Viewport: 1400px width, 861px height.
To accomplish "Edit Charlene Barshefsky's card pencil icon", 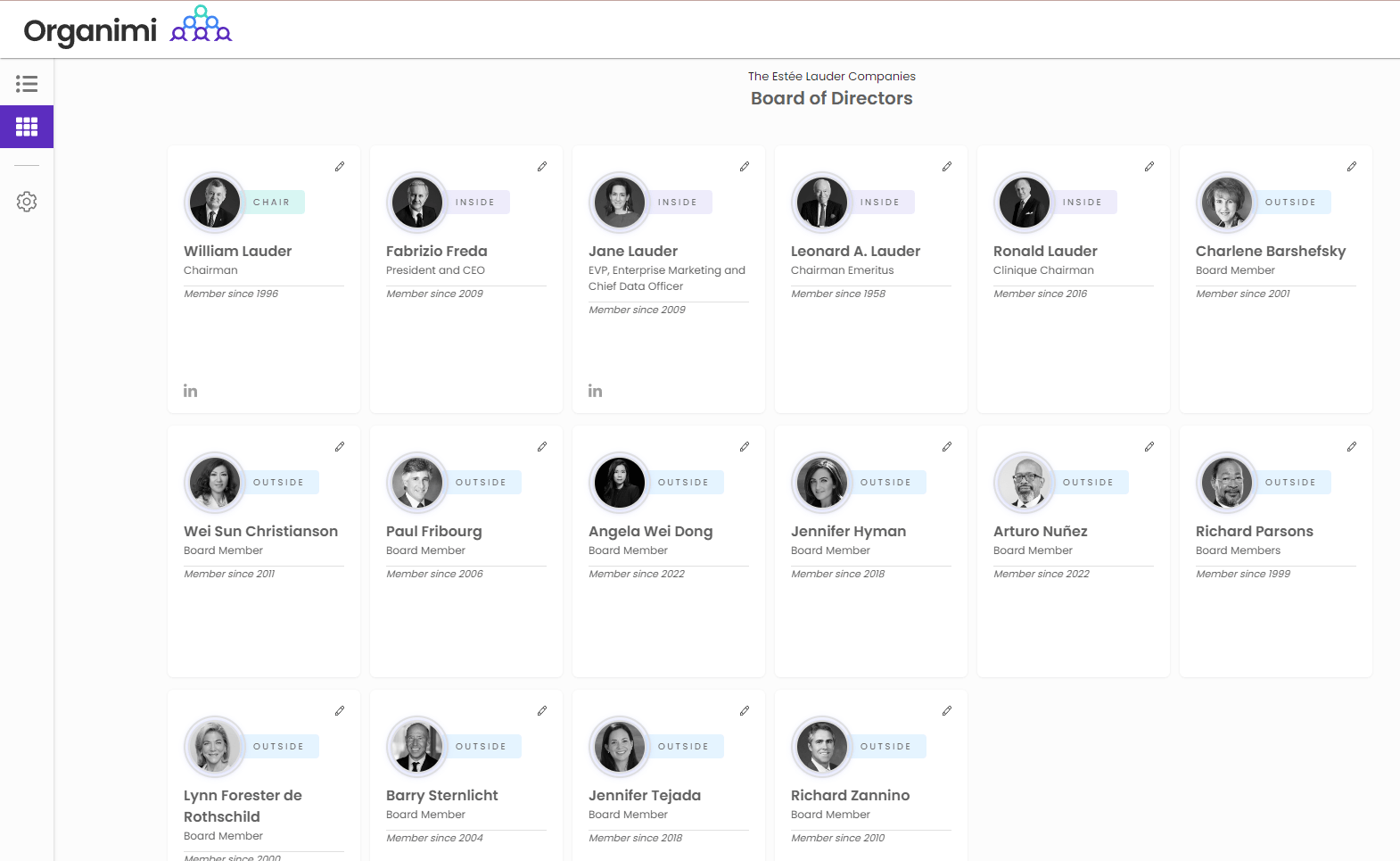I will click(1352, 167).
